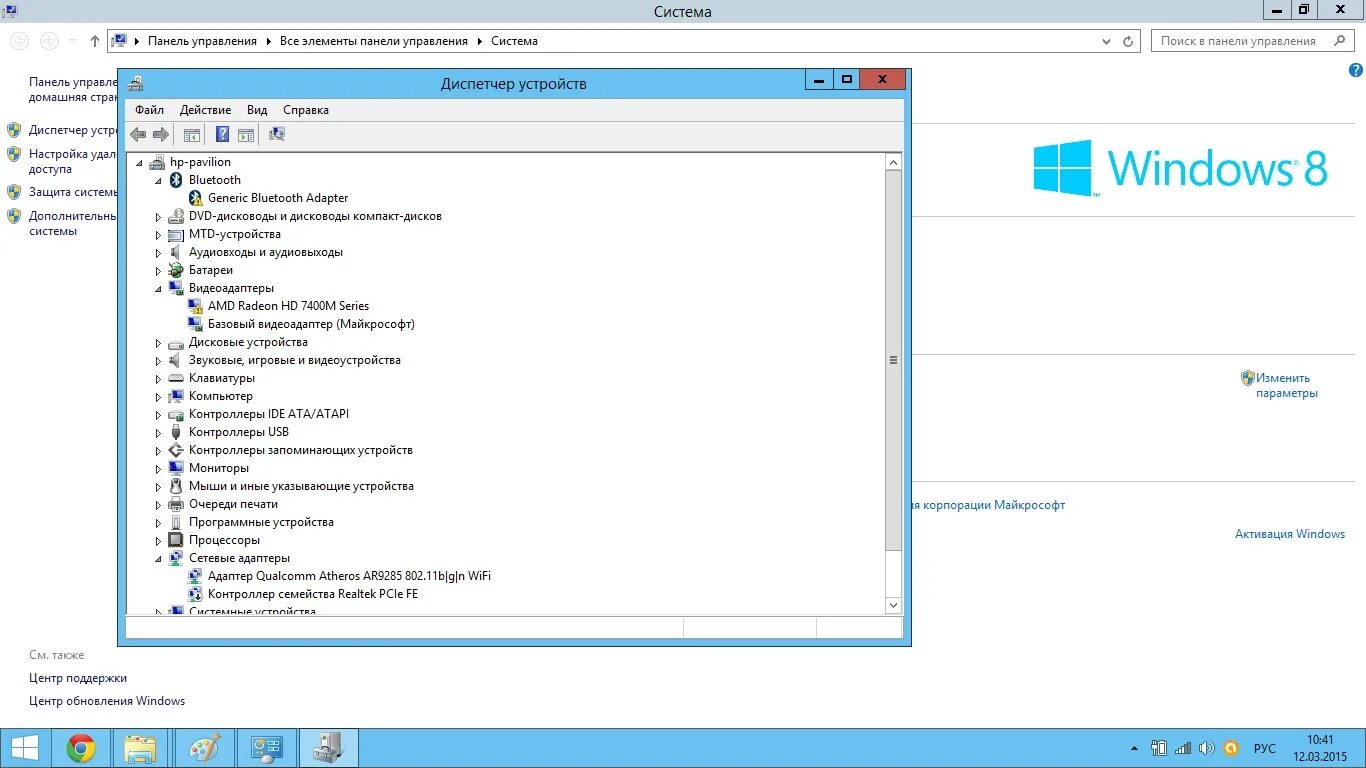The height and width of the screenshot is (768, 1366).
Task: Open the blue Help question-mark toolbar icon
Action: (x=223, y=134)
